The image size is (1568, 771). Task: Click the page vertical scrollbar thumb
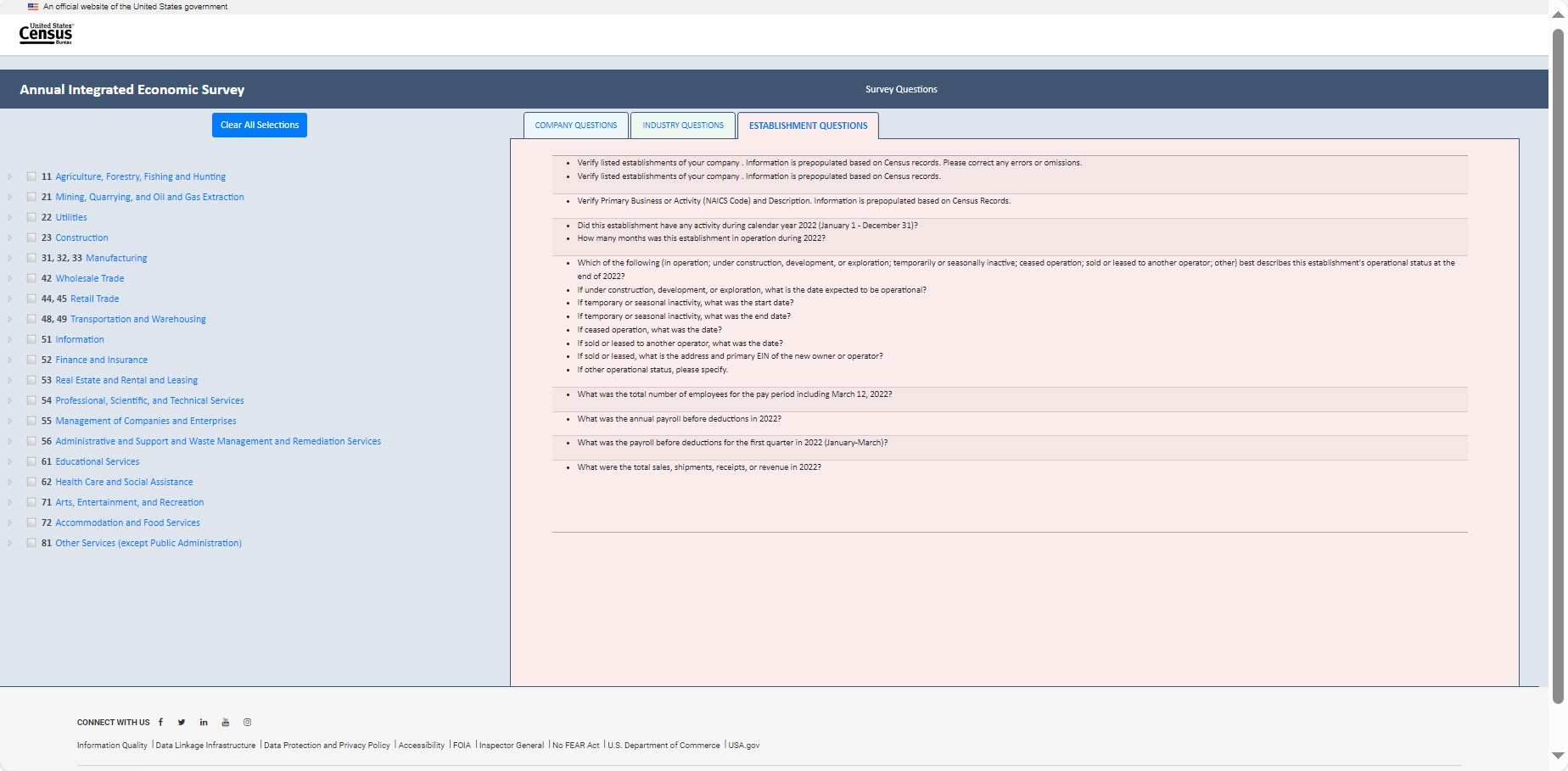point(1558,365)
